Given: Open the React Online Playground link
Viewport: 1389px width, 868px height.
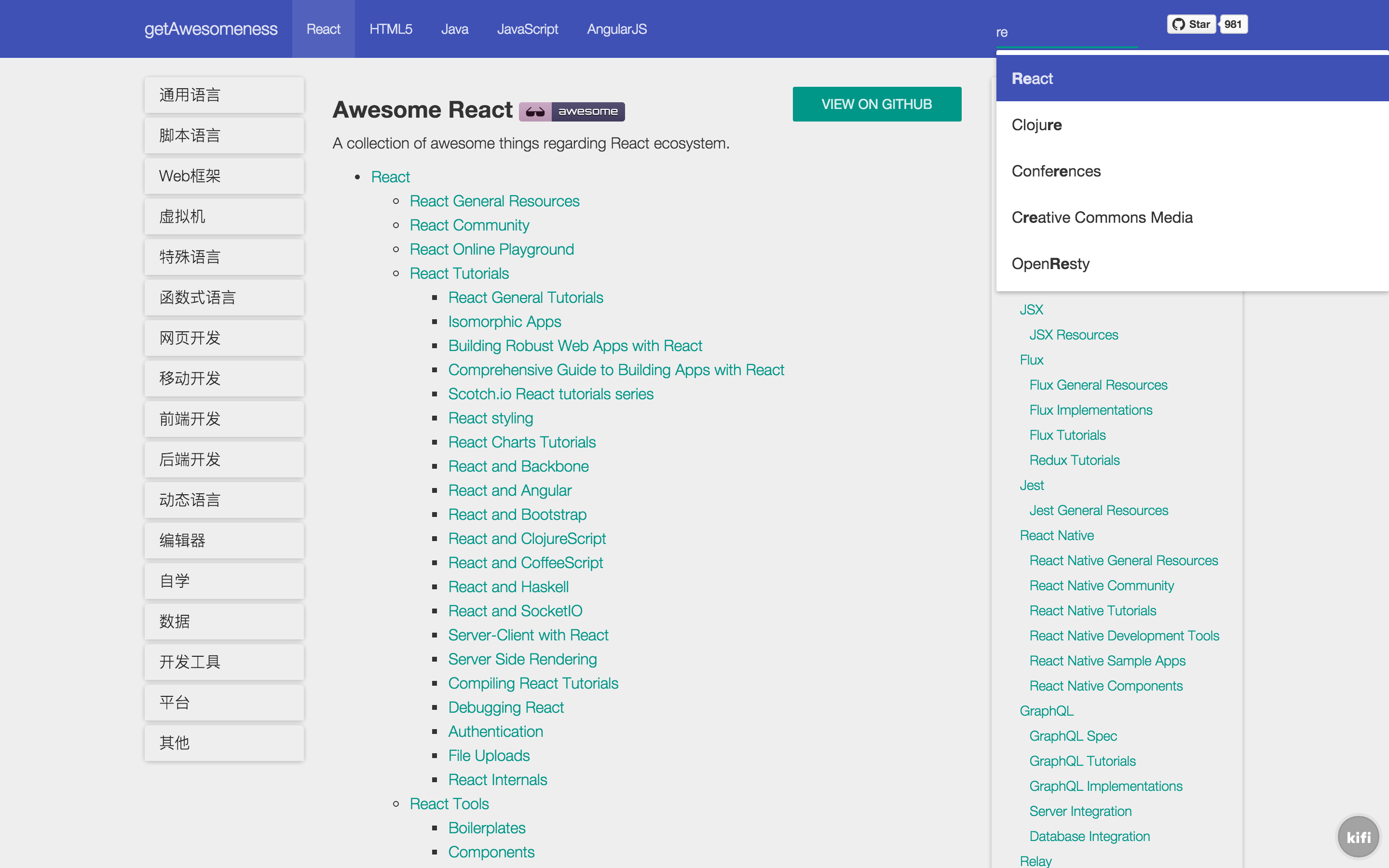Looking at the screenshot, I should point(491,249).
